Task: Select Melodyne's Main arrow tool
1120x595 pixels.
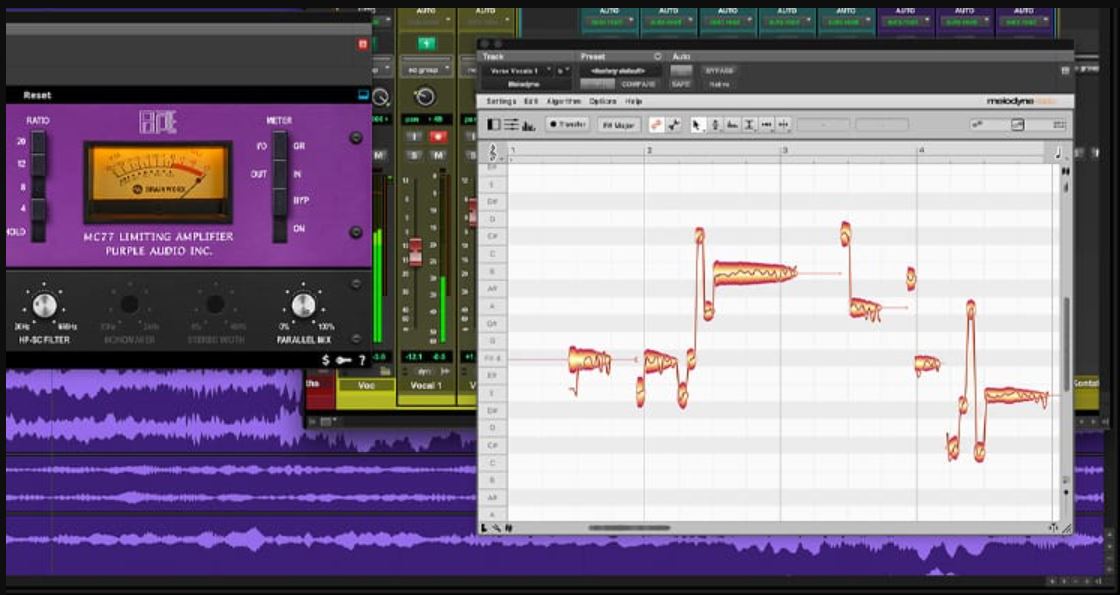Action: (697, 125)
